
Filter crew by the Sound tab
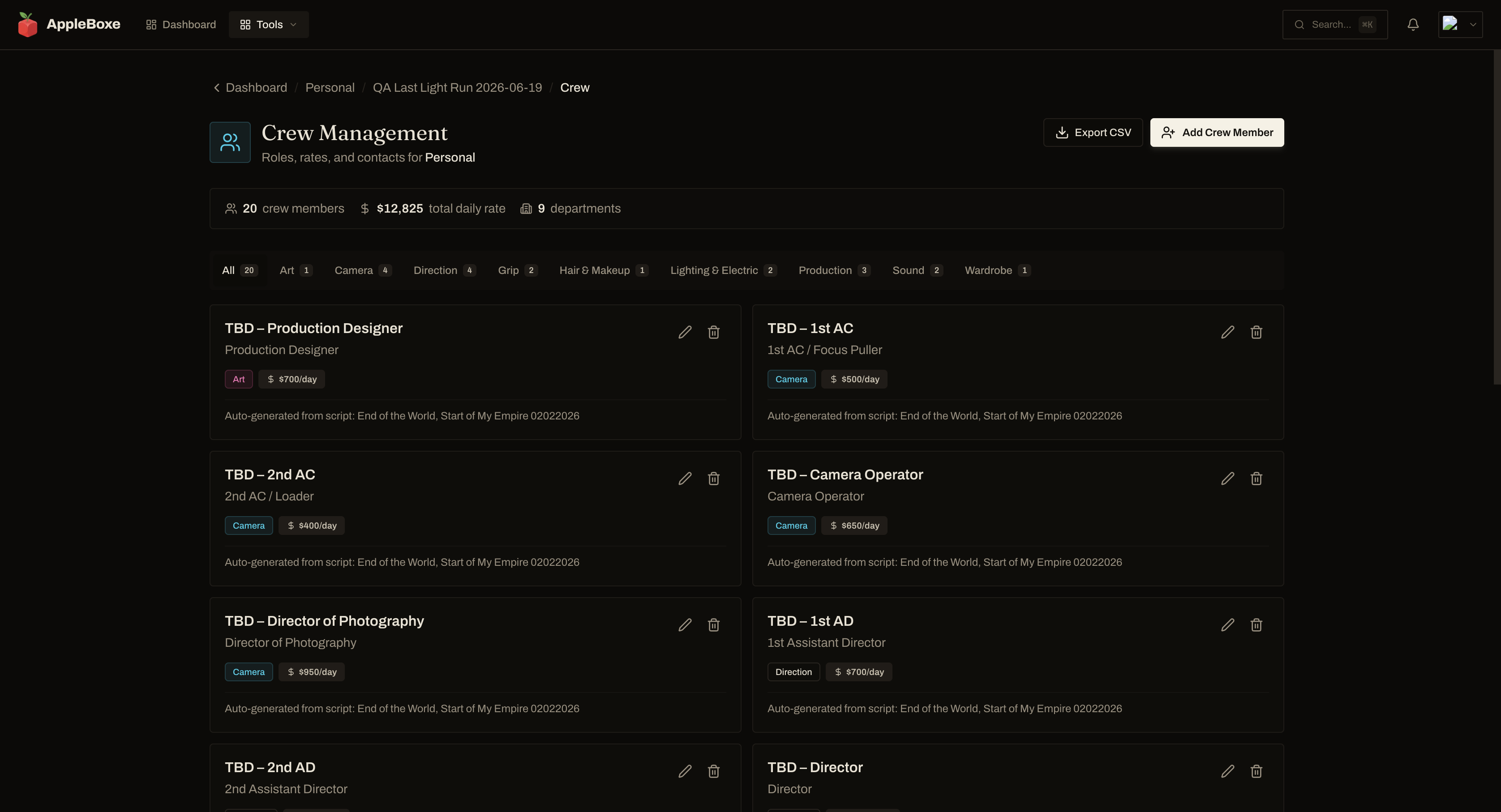pyautogui.click(x=917, y=270)
